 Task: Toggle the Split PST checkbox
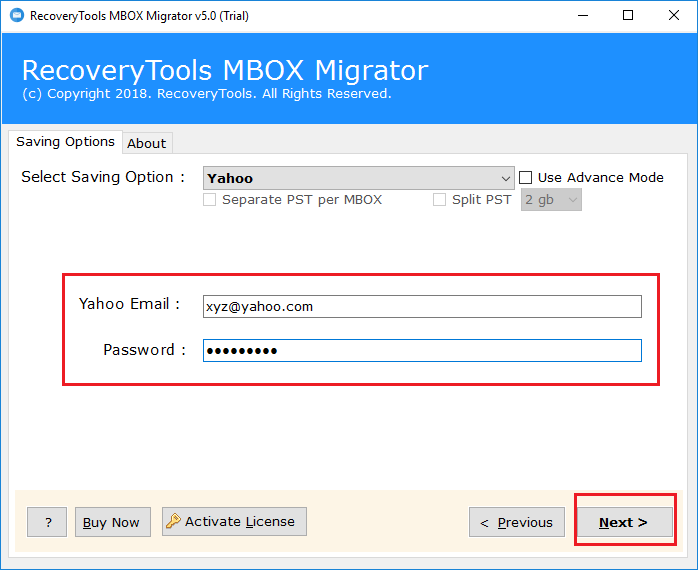point(439,199)
